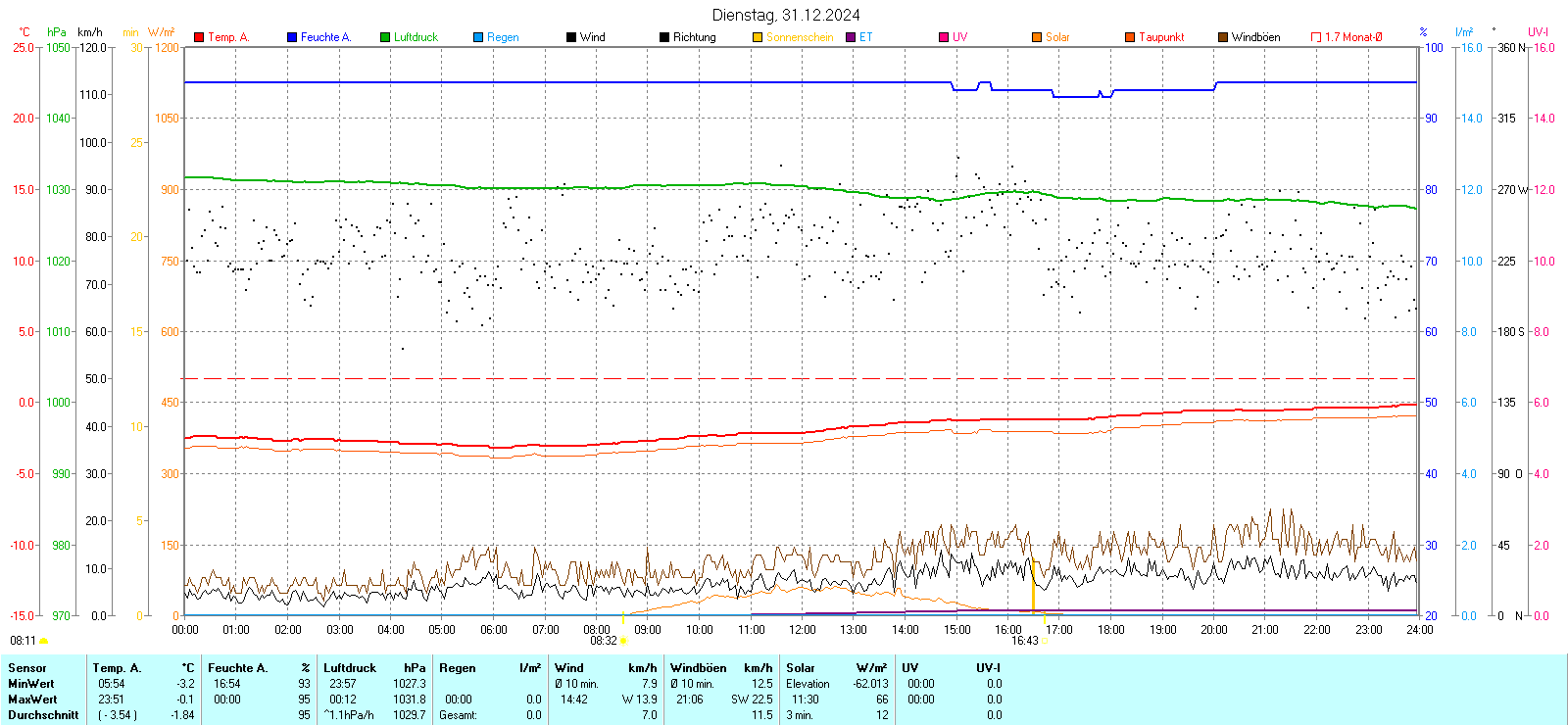Click the blue Feuchte A. legend square
The width and height of the screenshot is (1568, 725).
coord(292,37)
